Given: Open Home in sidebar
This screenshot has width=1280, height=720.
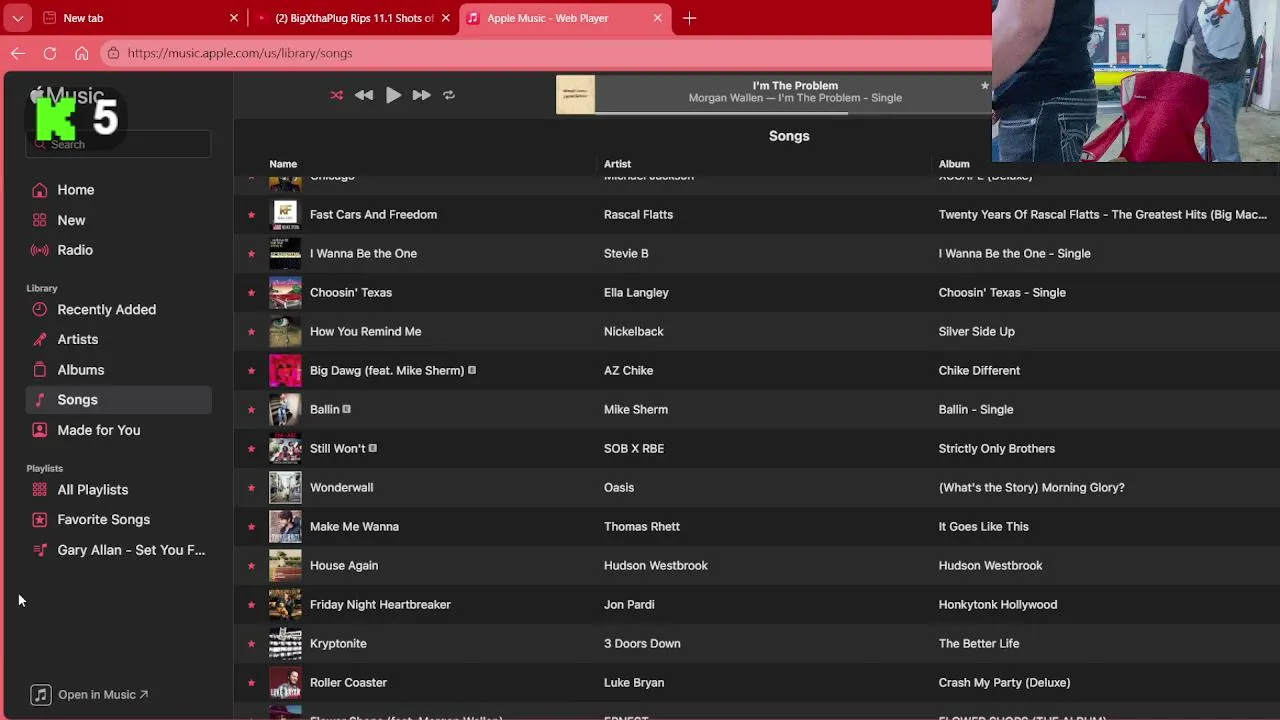Looking at the screenshot, I should [118, 190].
